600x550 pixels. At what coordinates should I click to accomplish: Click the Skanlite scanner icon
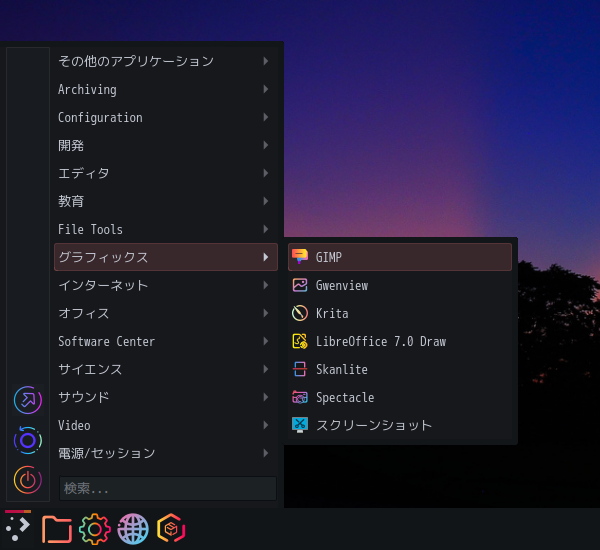pyautogui.click(x=300, y=369)
